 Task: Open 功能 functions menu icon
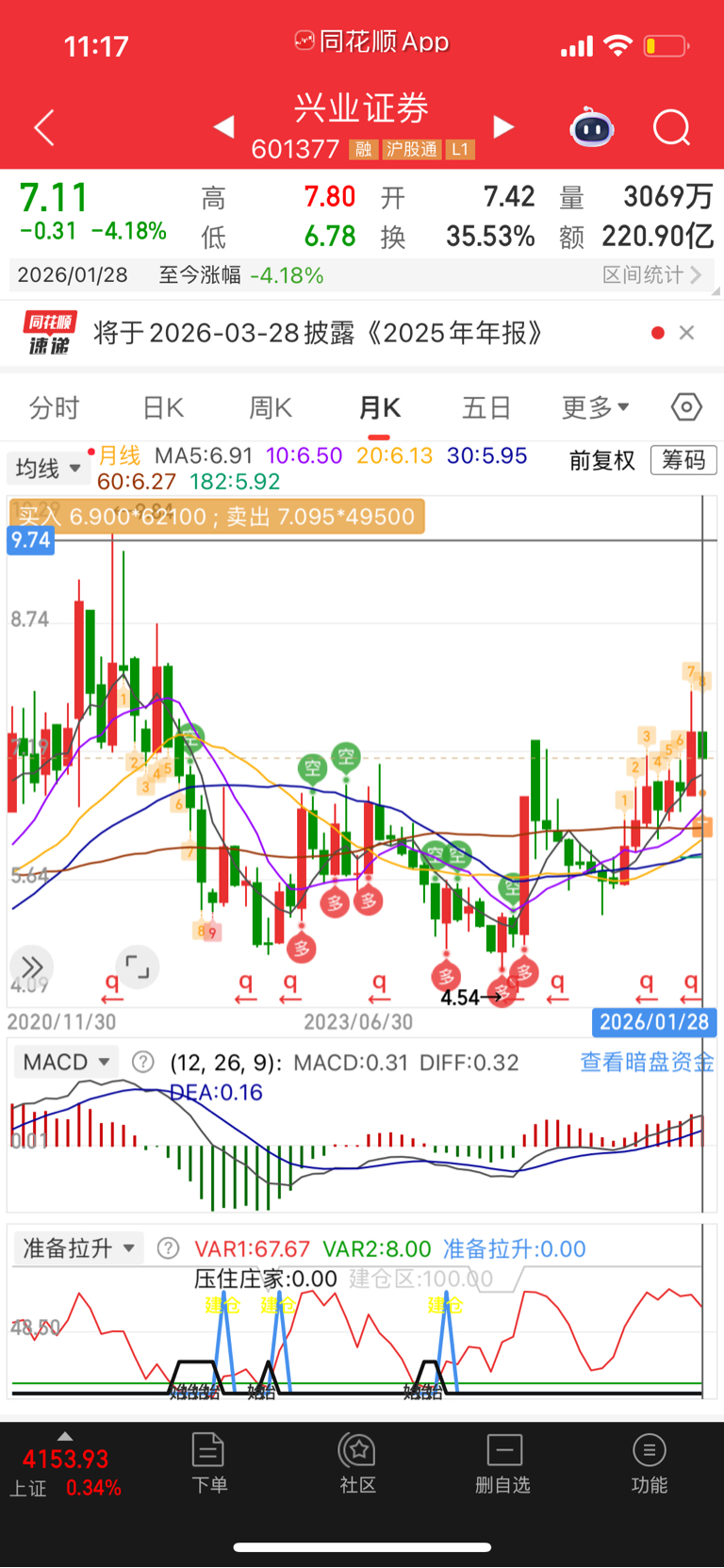pyautogui.click(x=650, y=1462)
